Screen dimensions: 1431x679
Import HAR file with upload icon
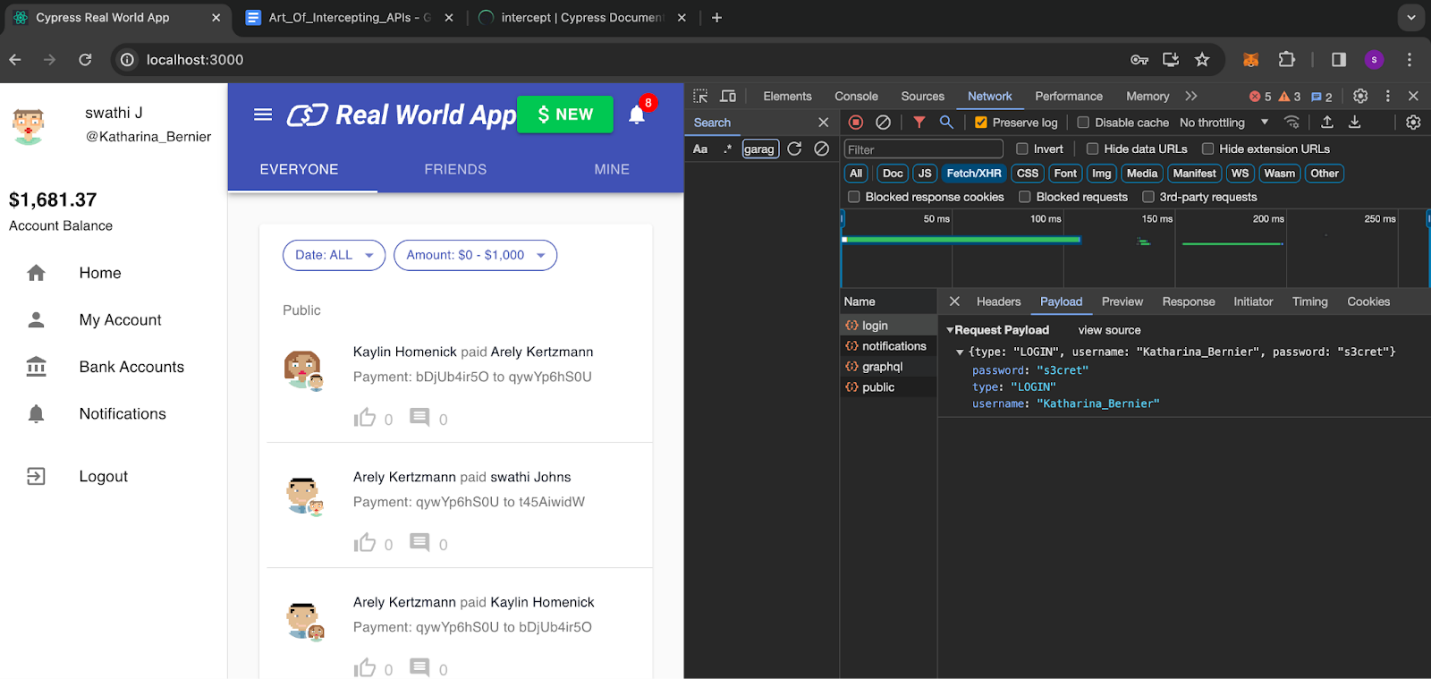(1327, 122)
